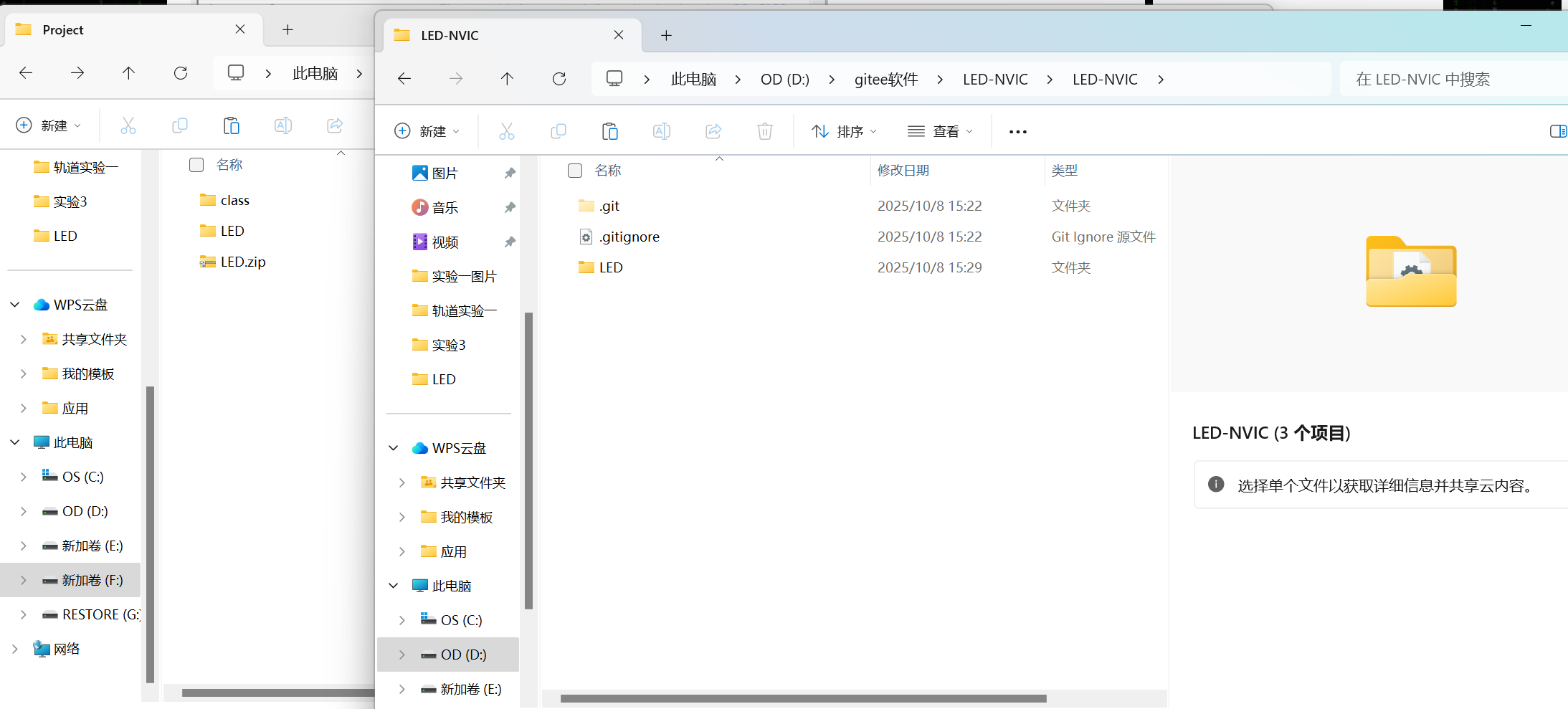Click the 在 LED-NVIC 中搜索 search box

click(x=1453, y=79)
